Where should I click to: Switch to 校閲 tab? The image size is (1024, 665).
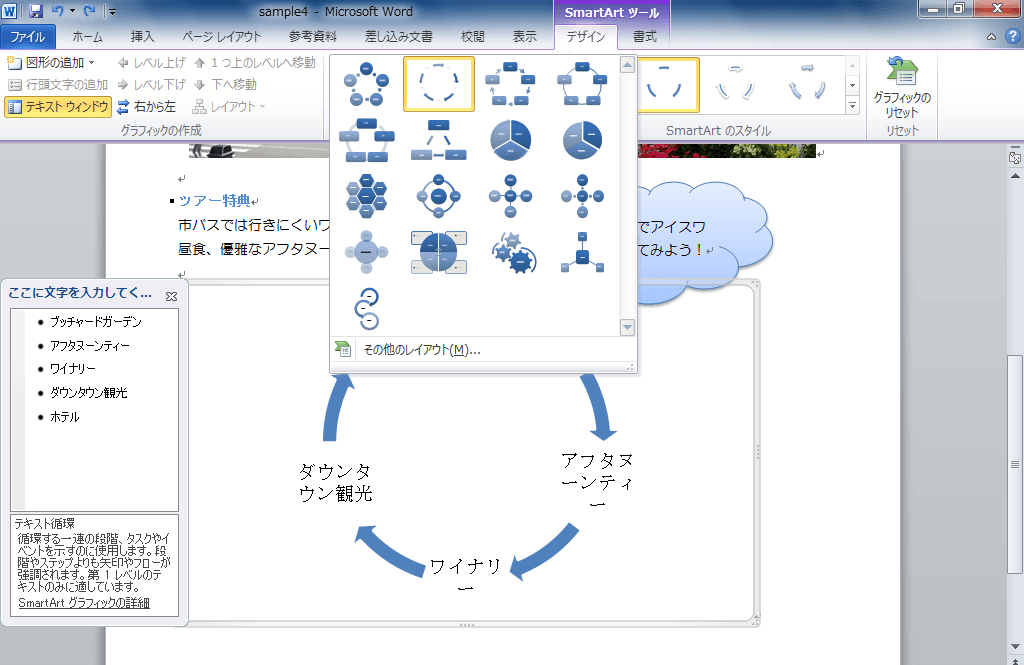tap(473, 37)
